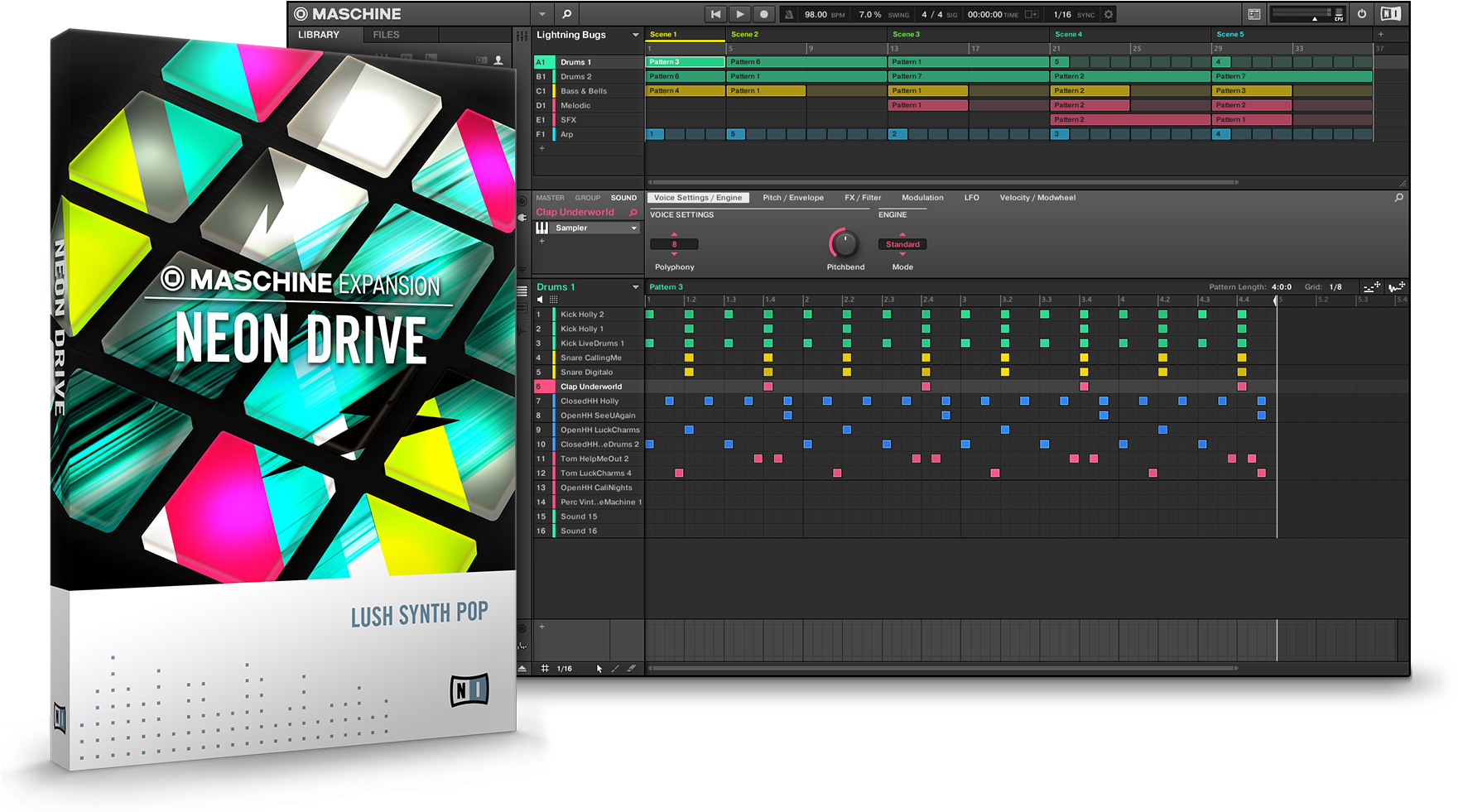Screen dimensions: 1458x812
Task: Decrease Polyphony with the down arrow
Action: (674, 253)
